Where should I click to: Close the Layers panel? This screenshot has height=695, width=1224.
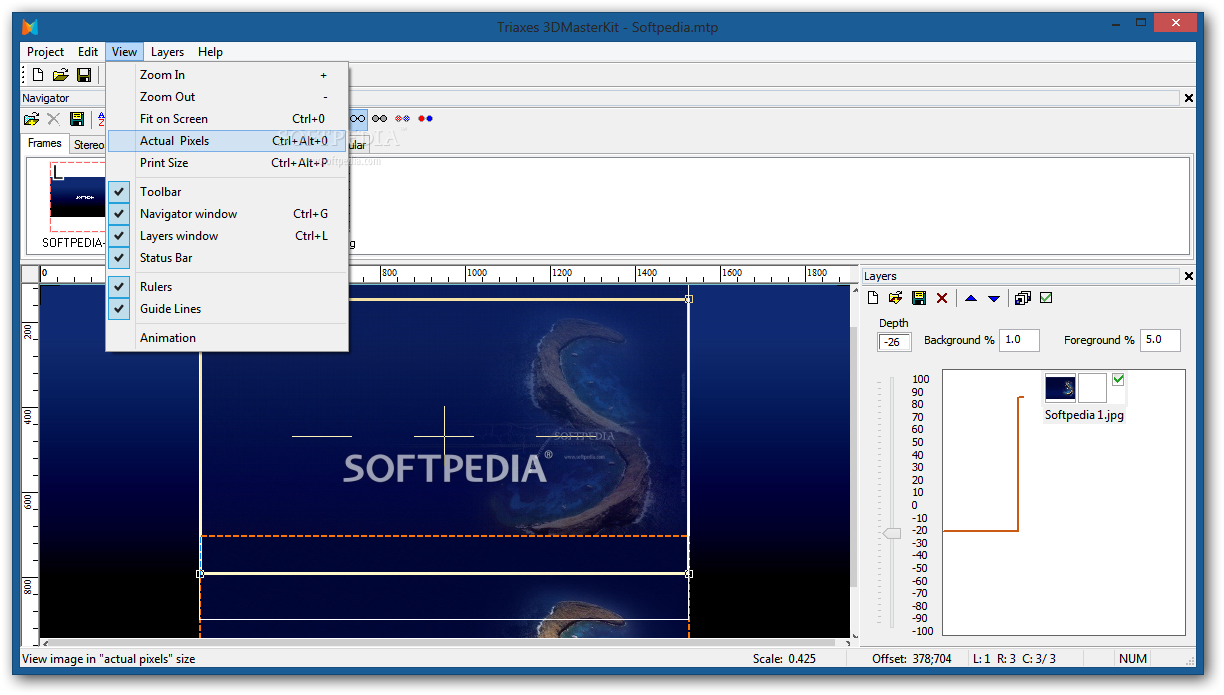click(x=1188, y=276)
